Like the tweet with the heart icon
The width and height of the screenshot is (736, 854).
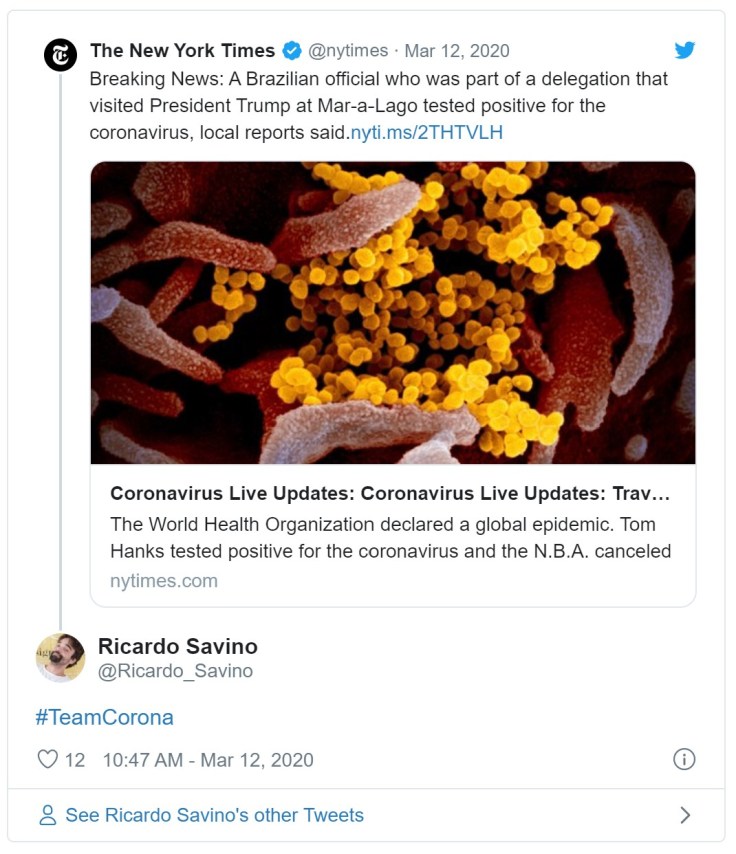coord(47,759)
